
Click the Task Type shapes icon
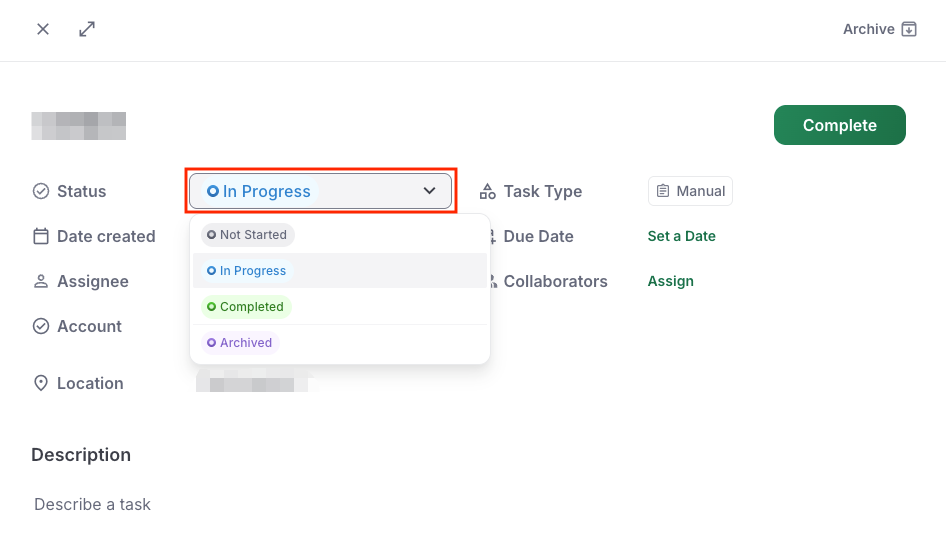487,191
